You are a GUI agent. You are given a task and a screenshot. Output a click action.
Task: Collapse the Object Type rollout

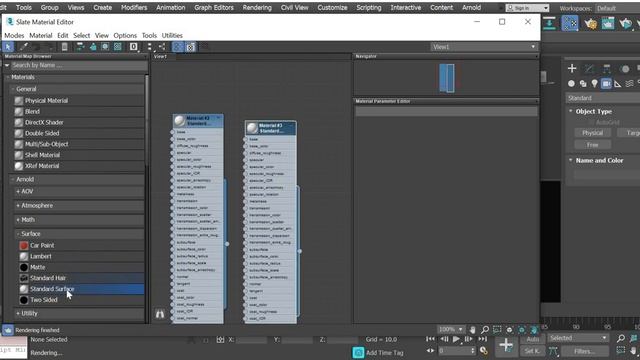(x=571, y=111)
